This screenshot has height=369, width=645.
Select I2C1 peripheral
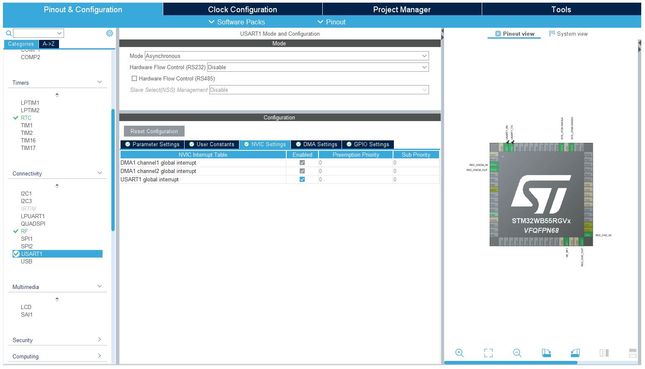coord(26,193)
